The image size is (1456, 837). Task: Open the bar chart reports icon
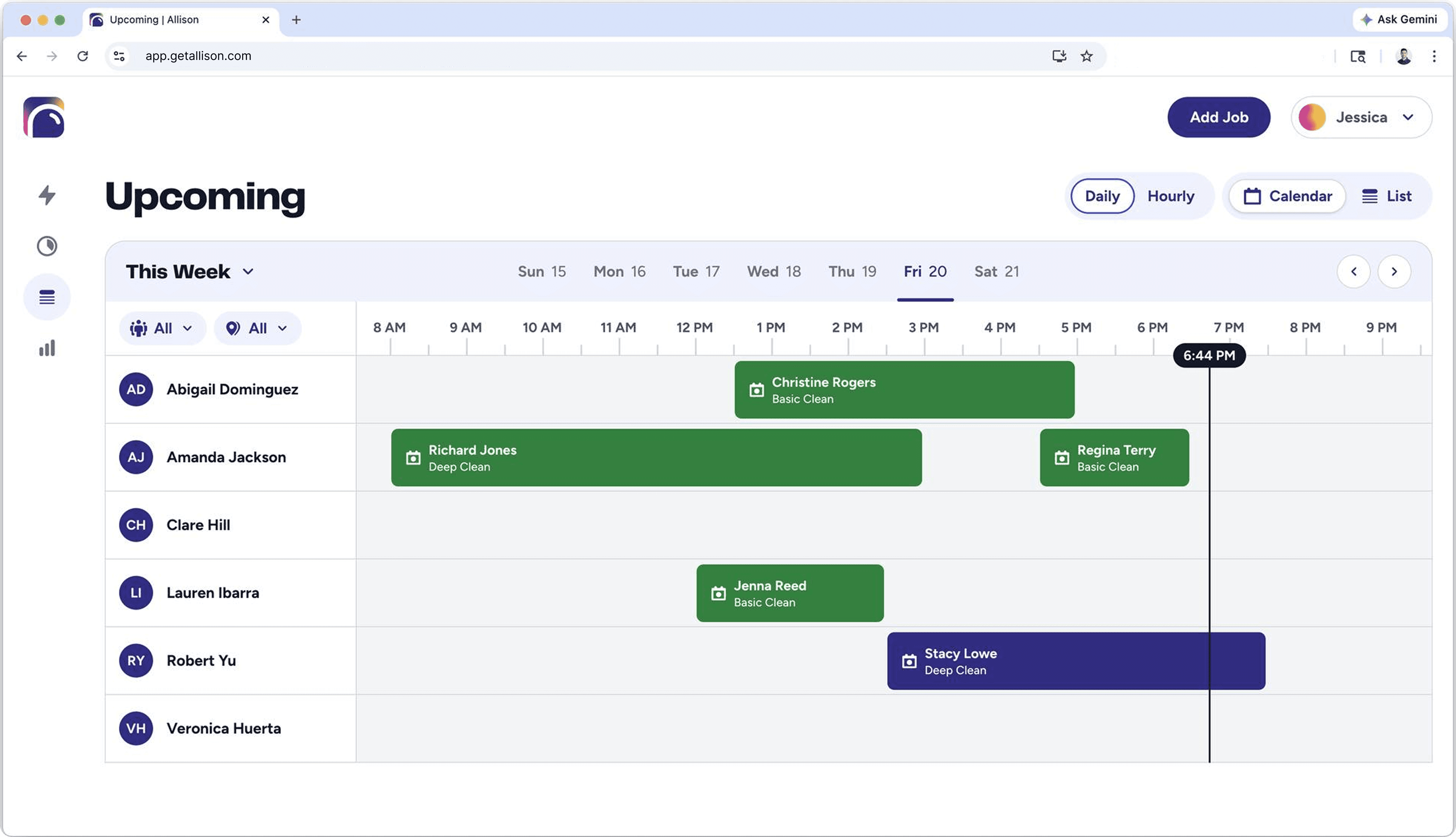[47, 348]
